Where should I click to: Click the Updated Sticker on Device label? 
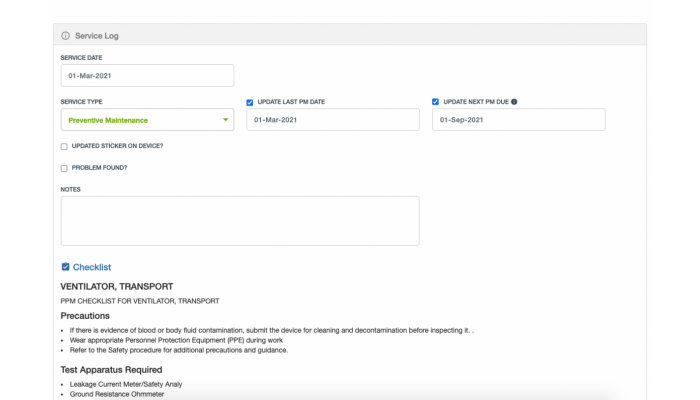tap(117, 146)
